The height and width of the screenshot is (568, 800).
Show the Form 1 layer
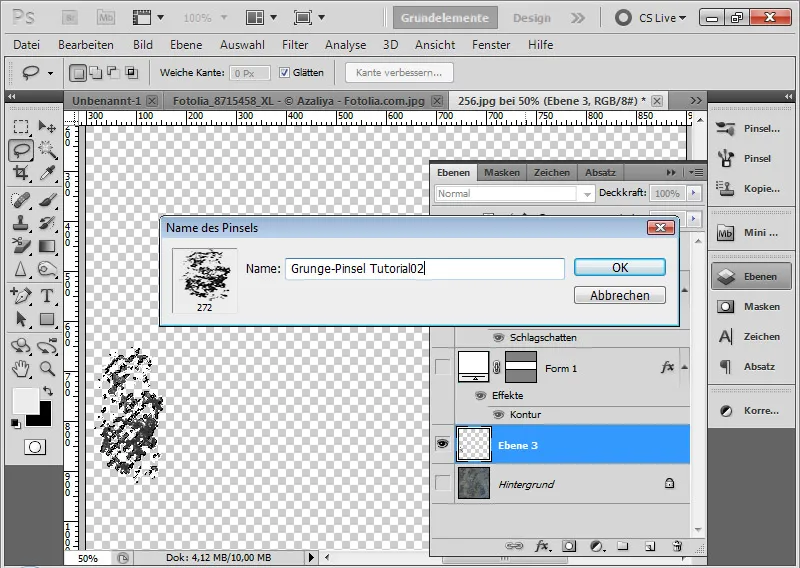(x=442, y=367)
